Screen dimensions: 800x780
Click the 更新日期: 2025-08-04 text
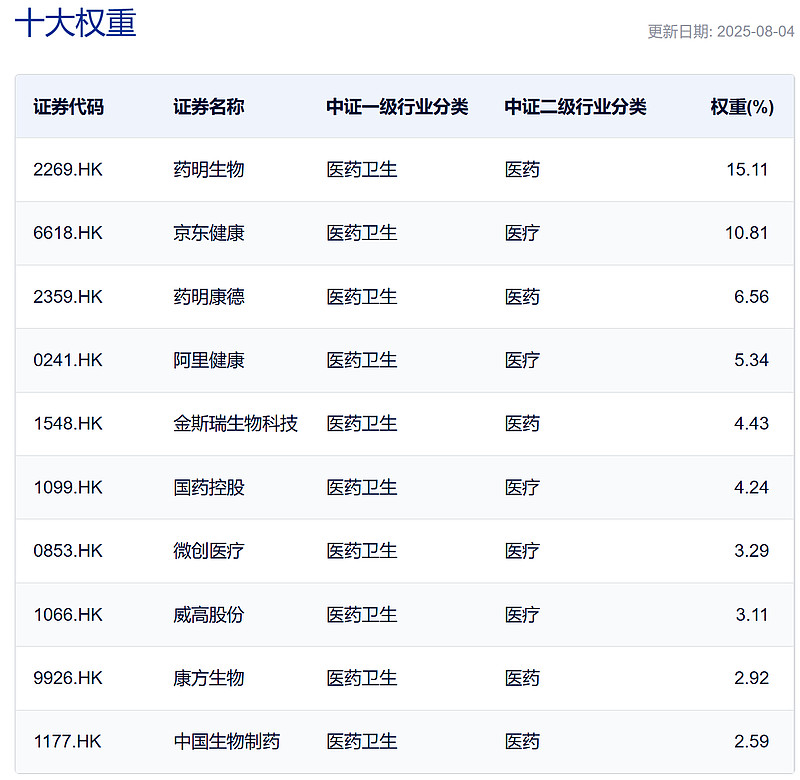click(x=720, y=32)
